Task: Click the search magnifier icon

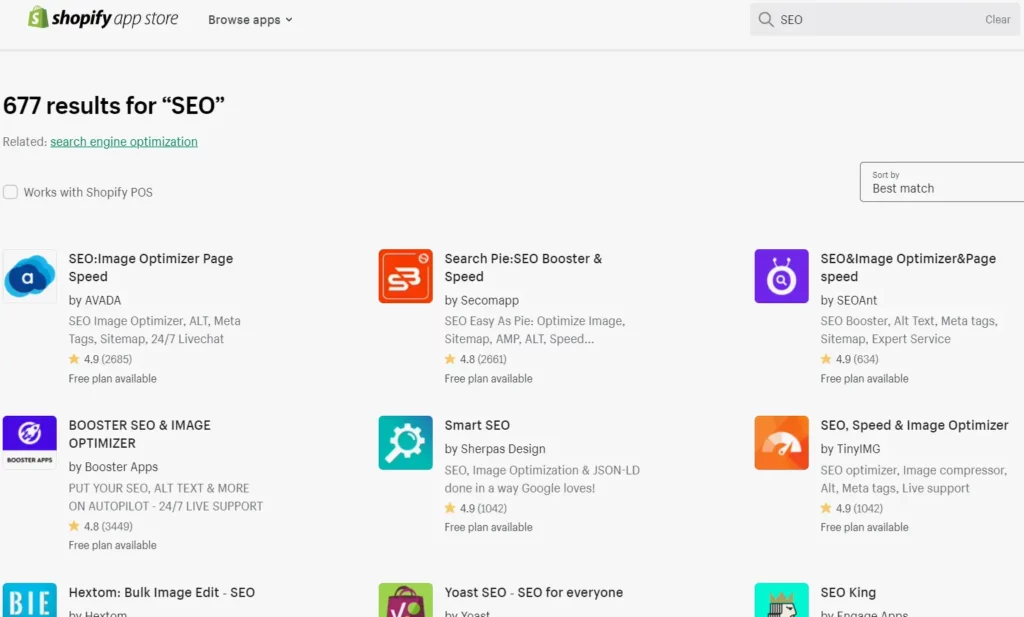Action: click(x=765, y=20)
